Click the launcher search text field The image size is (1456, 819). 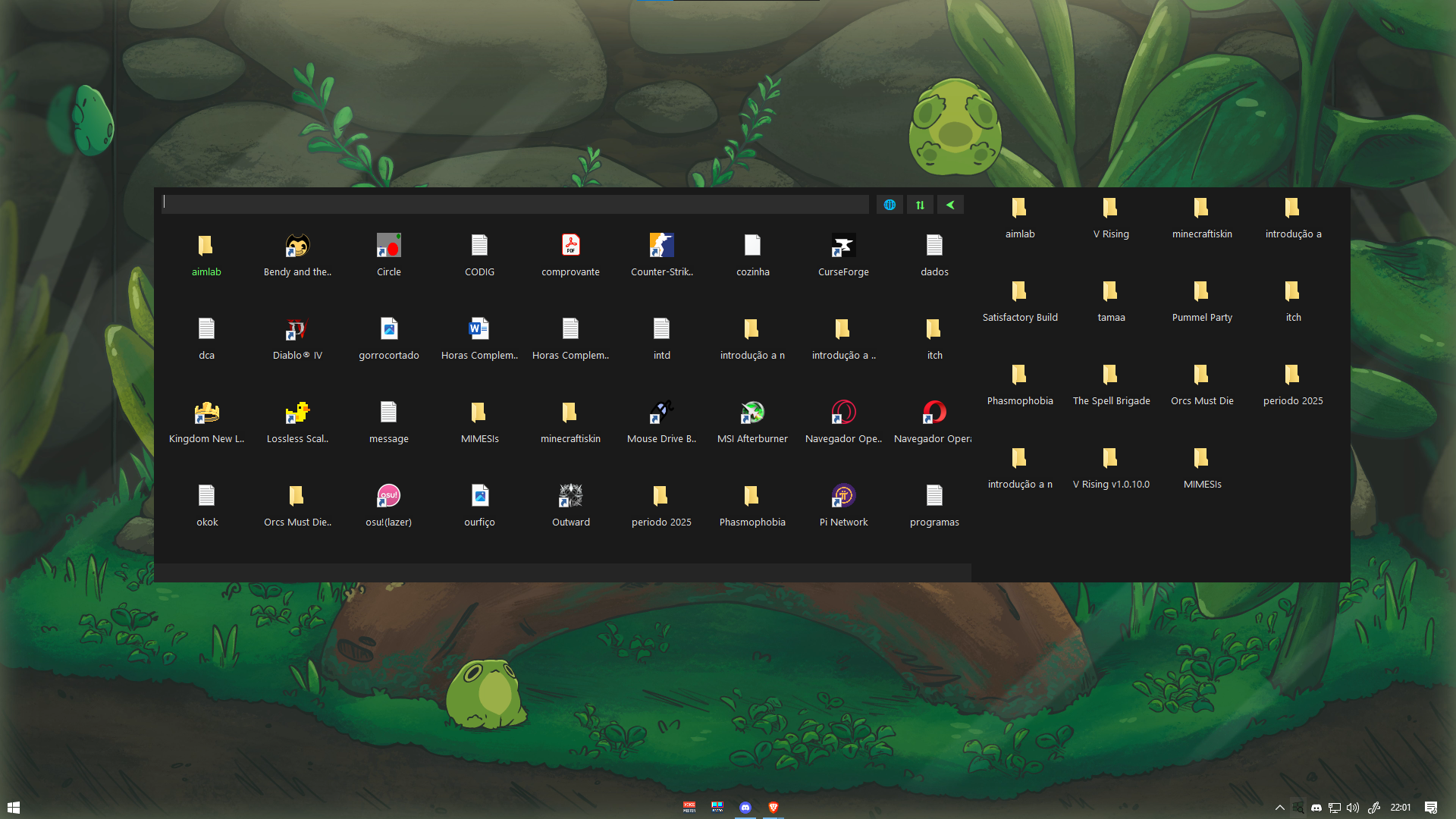516,204
